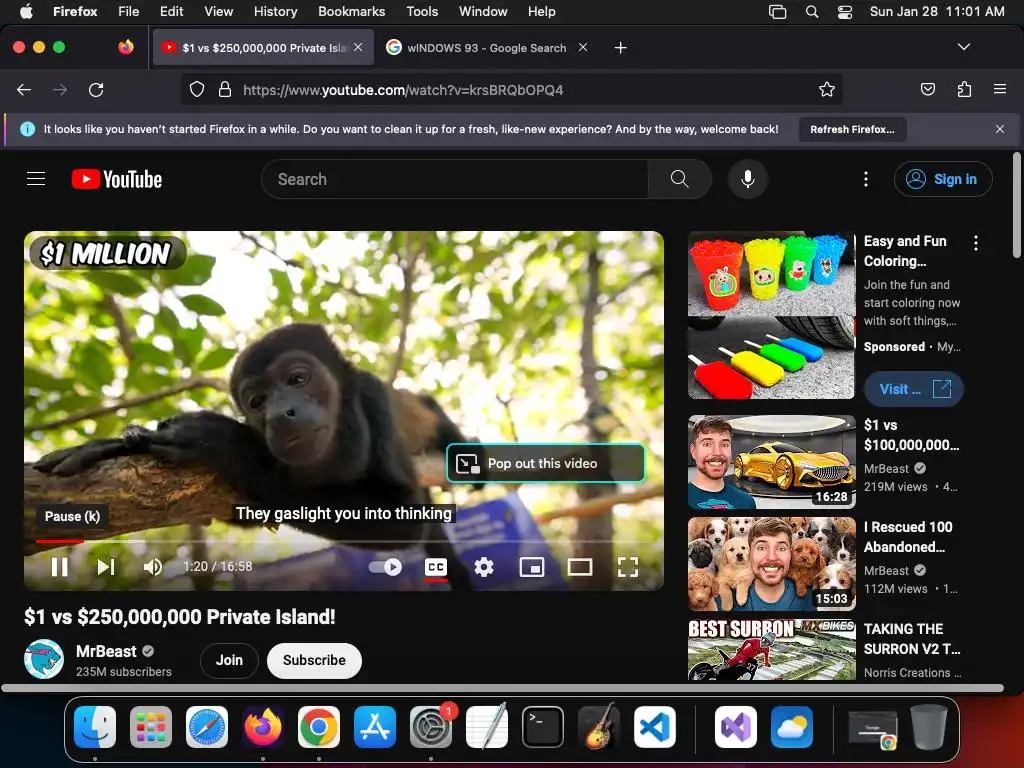This screenshot has width=1024, height=768.
Task: Open Visual Studio Code in Dock
Action: tap(655, 727)
